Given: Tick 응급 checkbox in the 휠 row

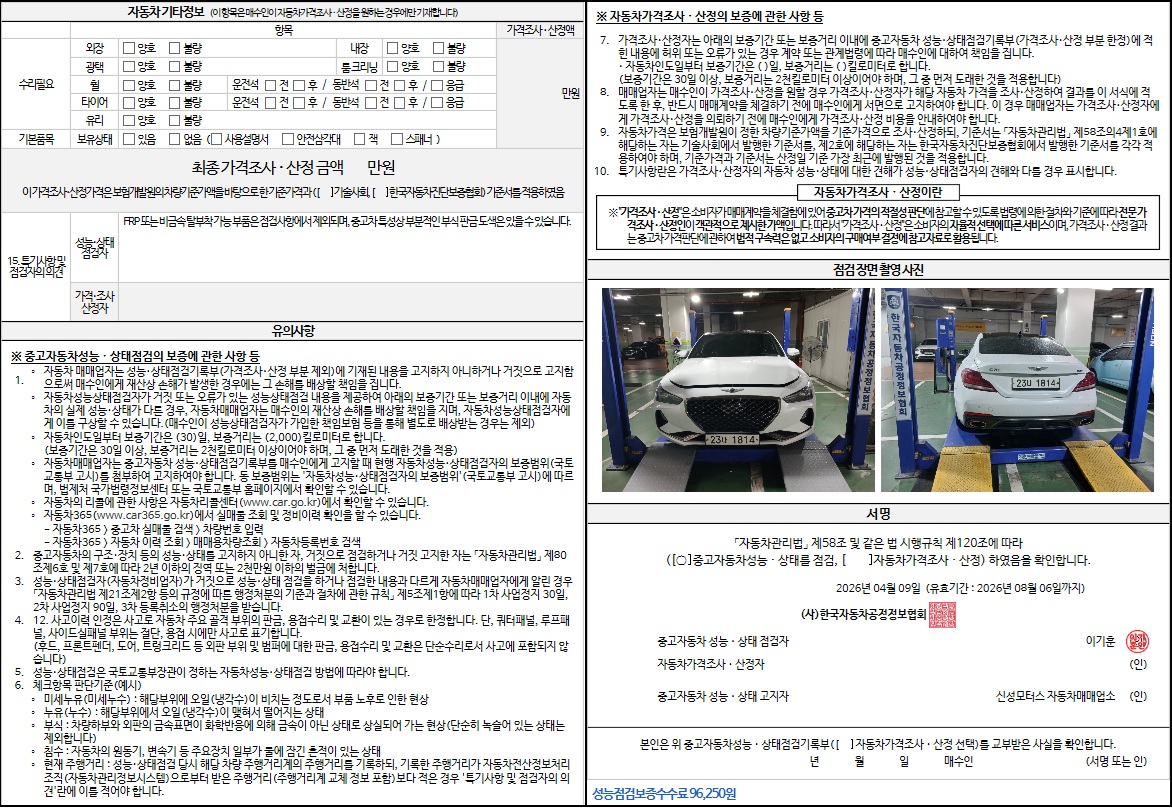Looking at the screenshot, I should pyautogui.click(x=437, y=84).
